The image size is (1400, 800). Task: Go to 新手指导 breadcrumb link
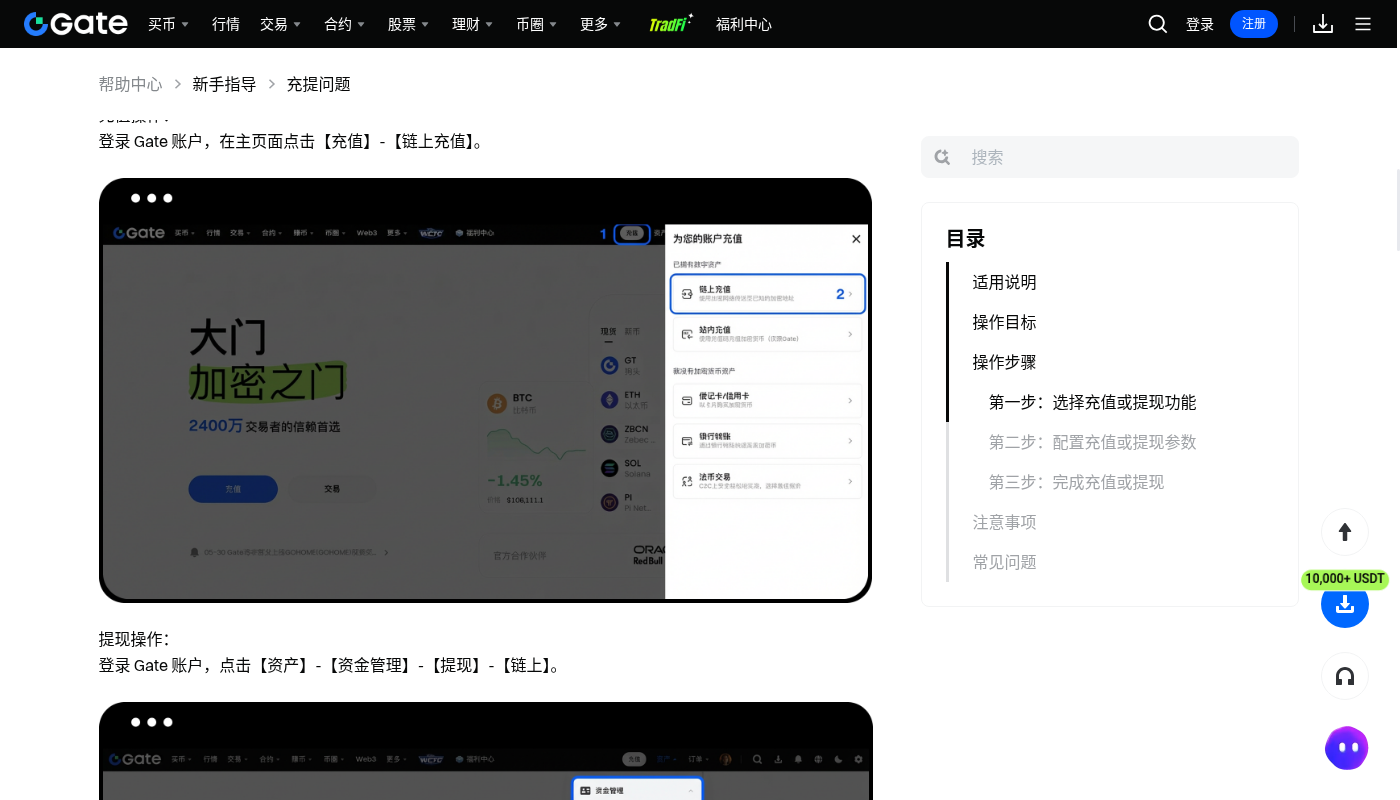point(225,84)
